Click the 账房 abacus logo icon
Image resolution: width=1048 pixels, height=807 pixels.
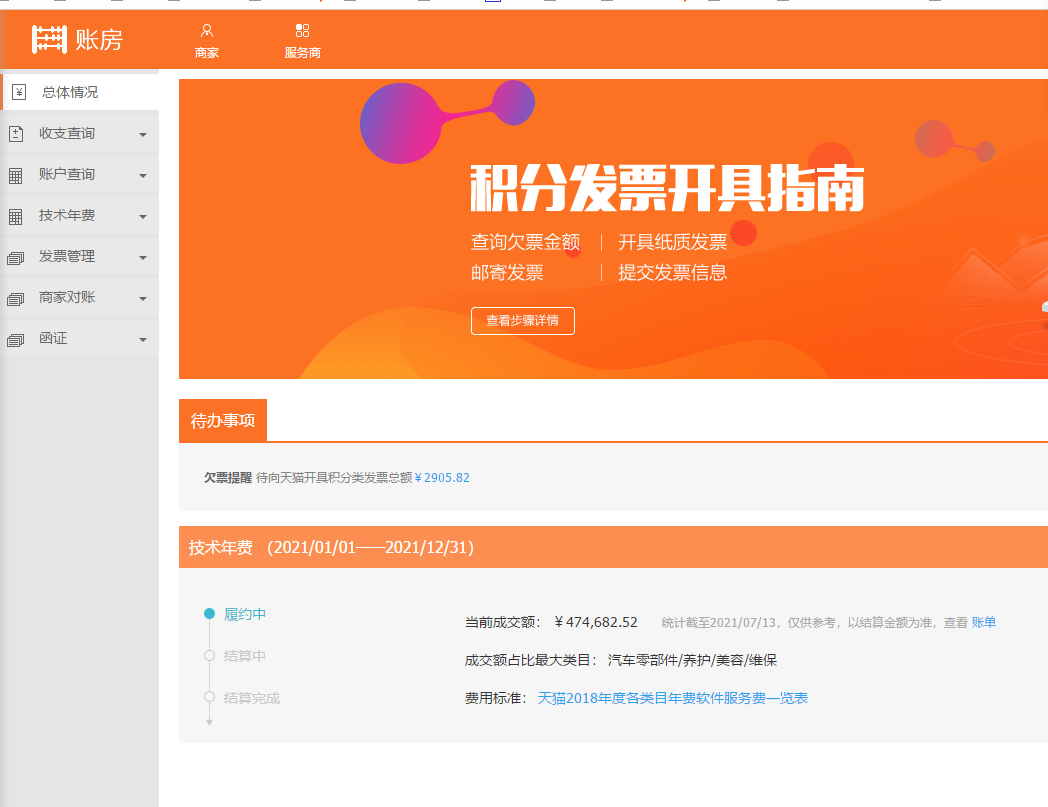49,39
